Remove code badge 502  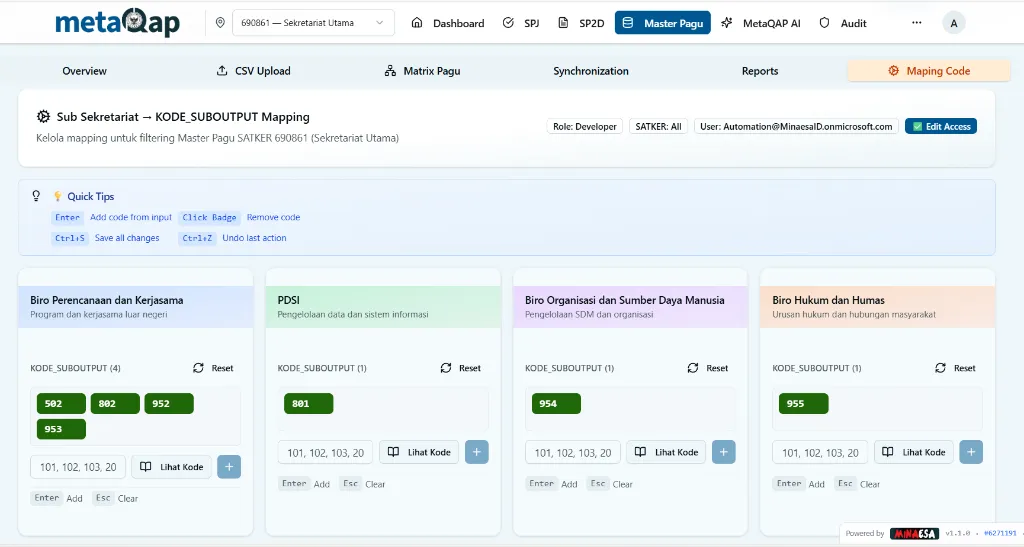tap(62, 404)
